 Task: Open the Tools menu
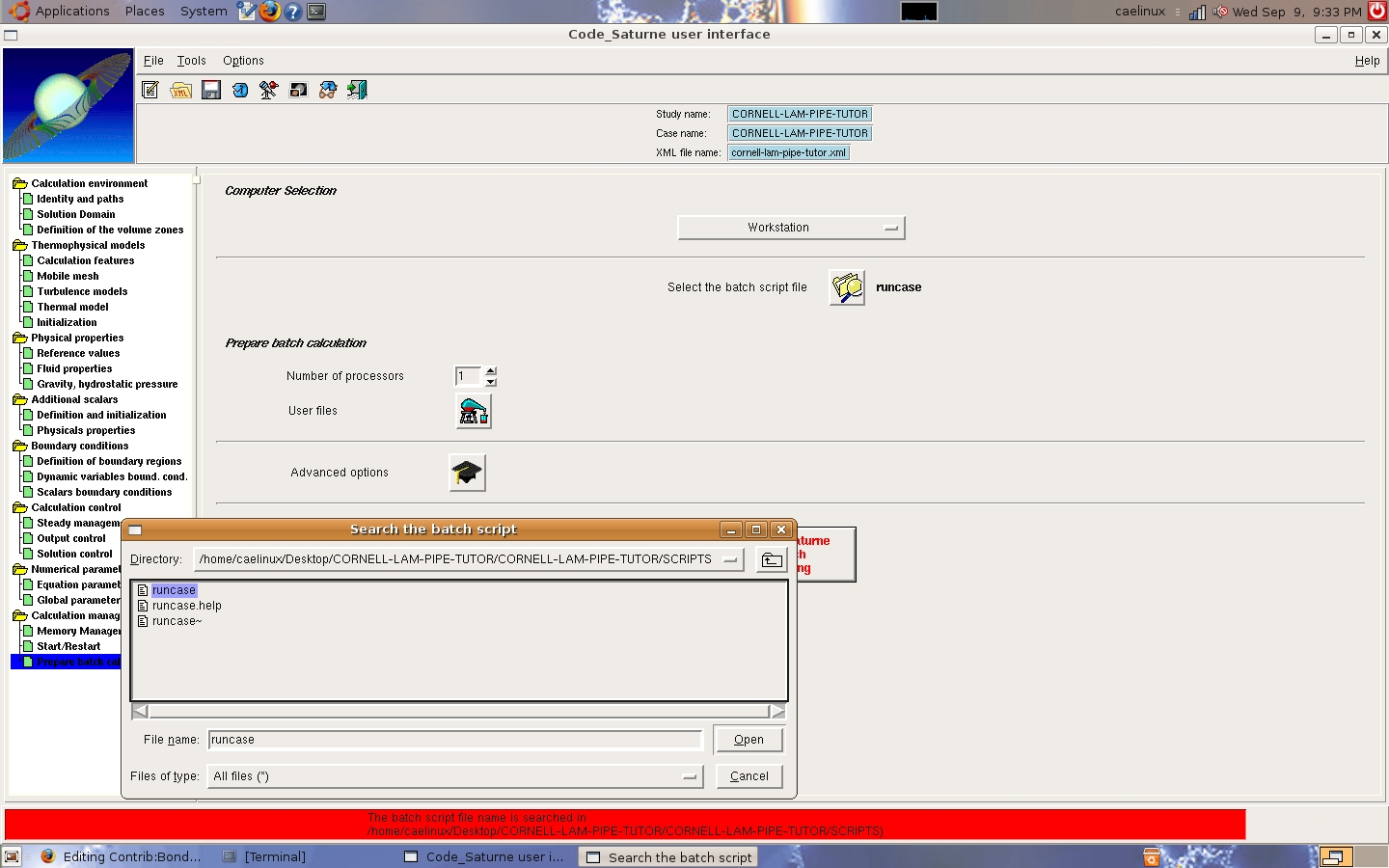191,60
